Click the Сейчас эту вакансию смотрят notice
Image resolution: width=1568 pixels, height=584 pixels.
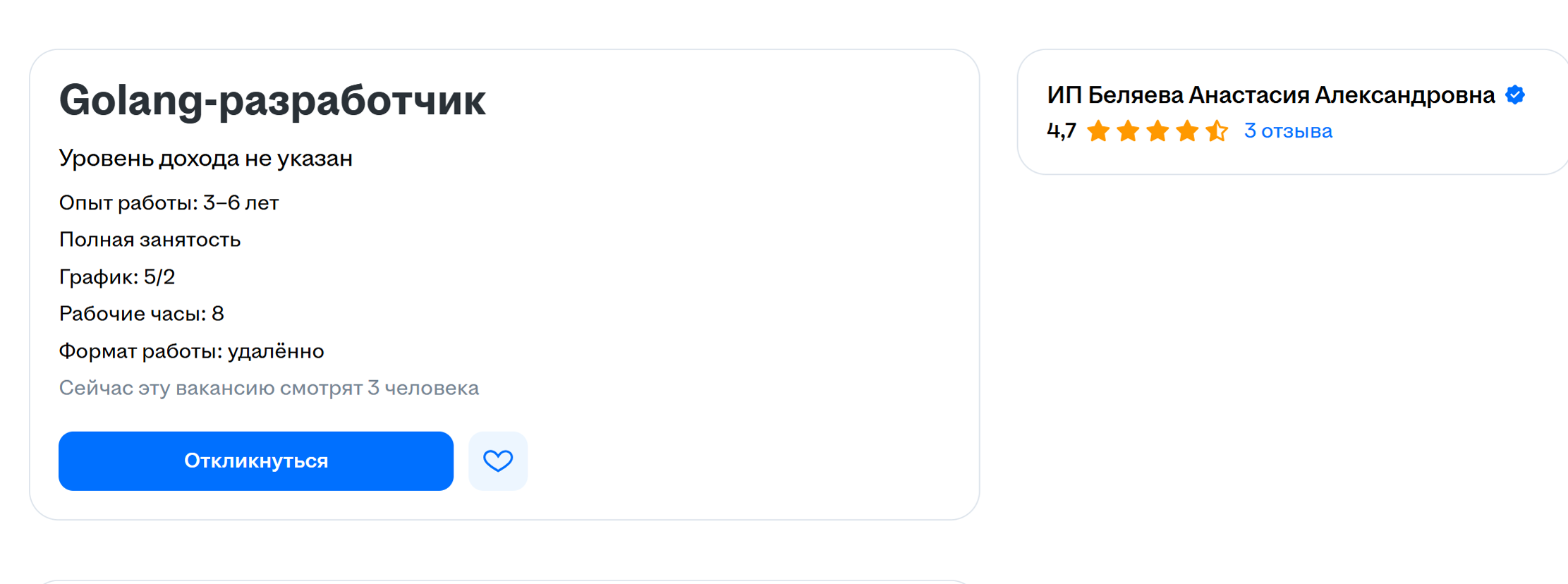(x=269, y=388)
